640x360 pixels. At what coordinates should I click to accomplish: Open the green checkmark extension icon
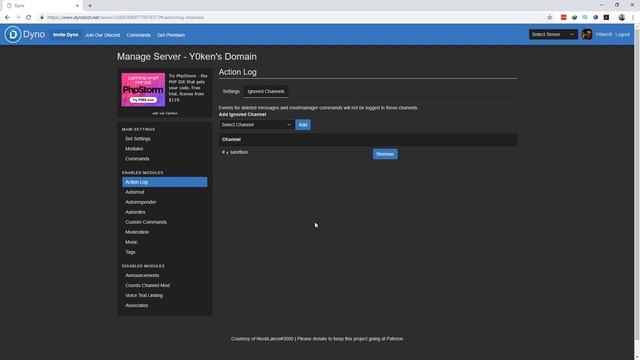coord(574,18)
